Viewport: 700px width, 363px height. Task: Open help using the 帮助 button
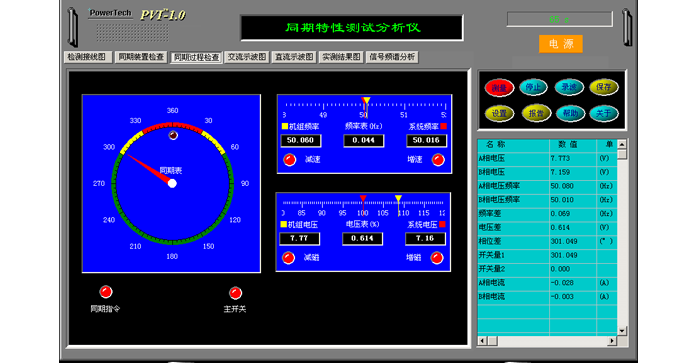570,113
